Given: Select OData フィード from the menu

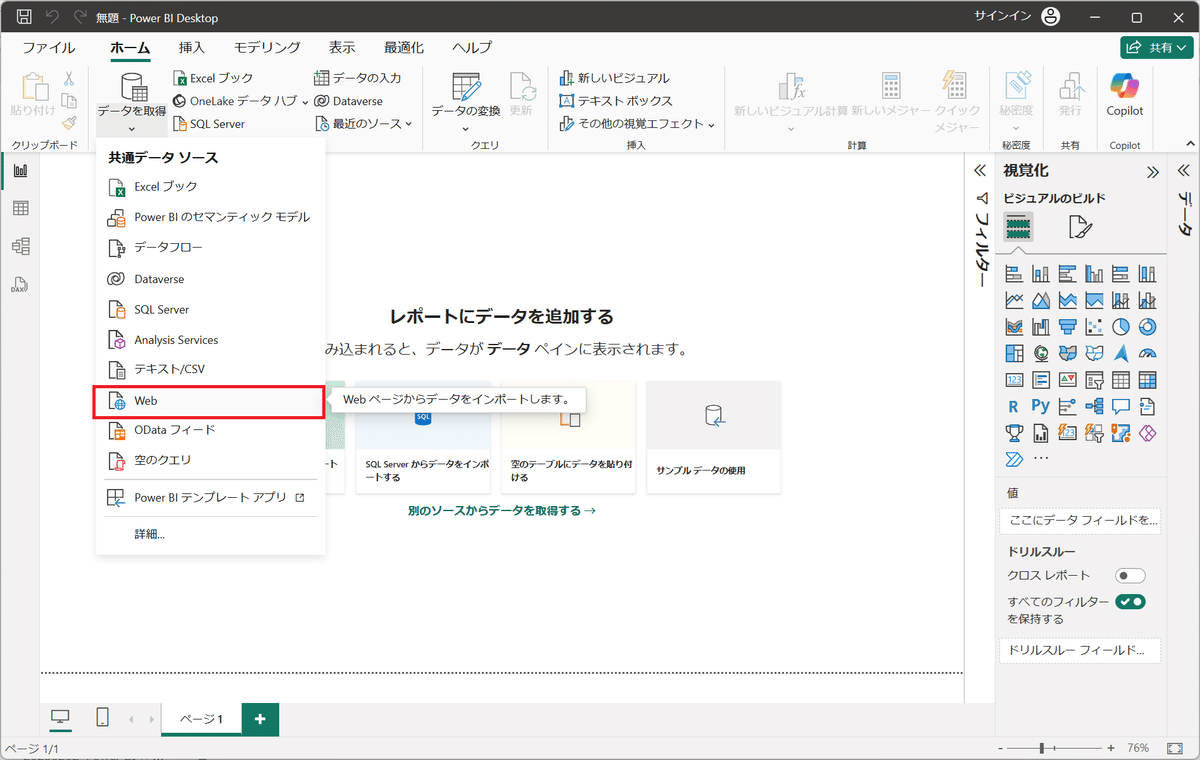Looking at the screenshot, I should coord(210,430).
